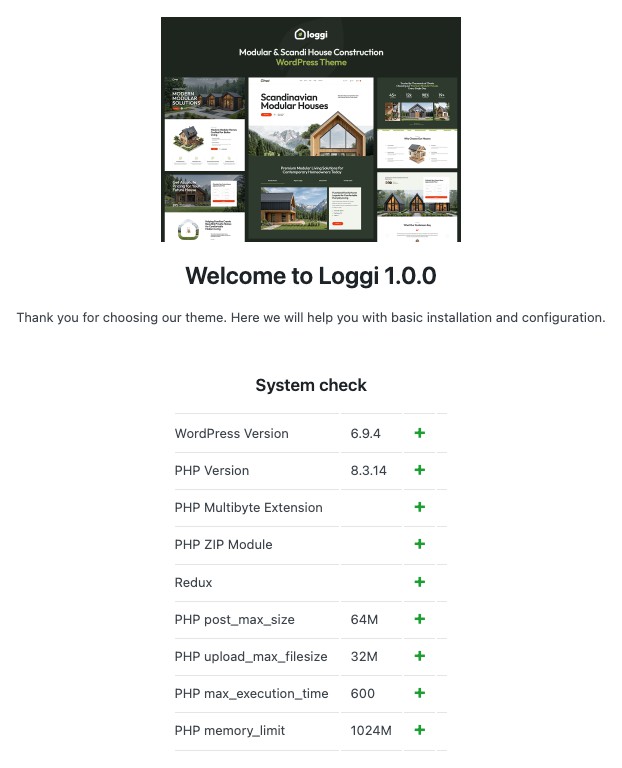Click the PHP max_execution_time green plus icon
This screenshot has height=768, width=622.
click(420, 694)
